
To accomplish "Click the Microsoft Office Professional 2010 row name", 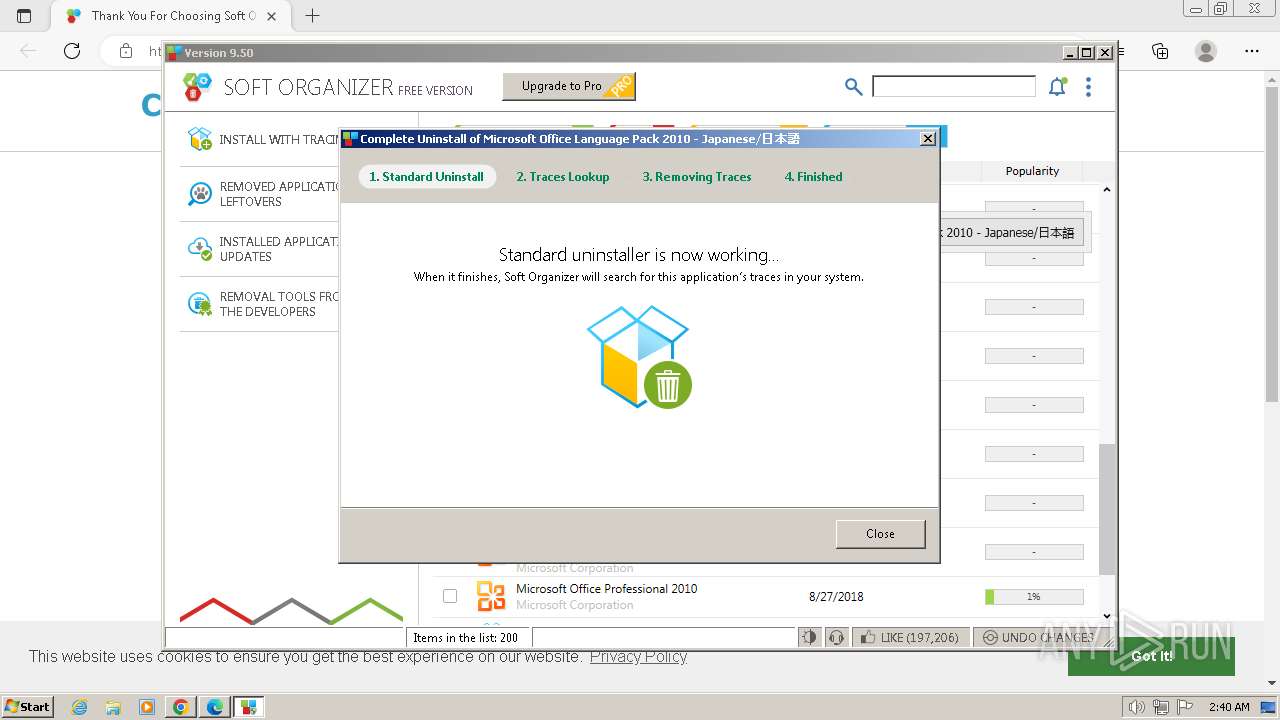I will (607, 589).
